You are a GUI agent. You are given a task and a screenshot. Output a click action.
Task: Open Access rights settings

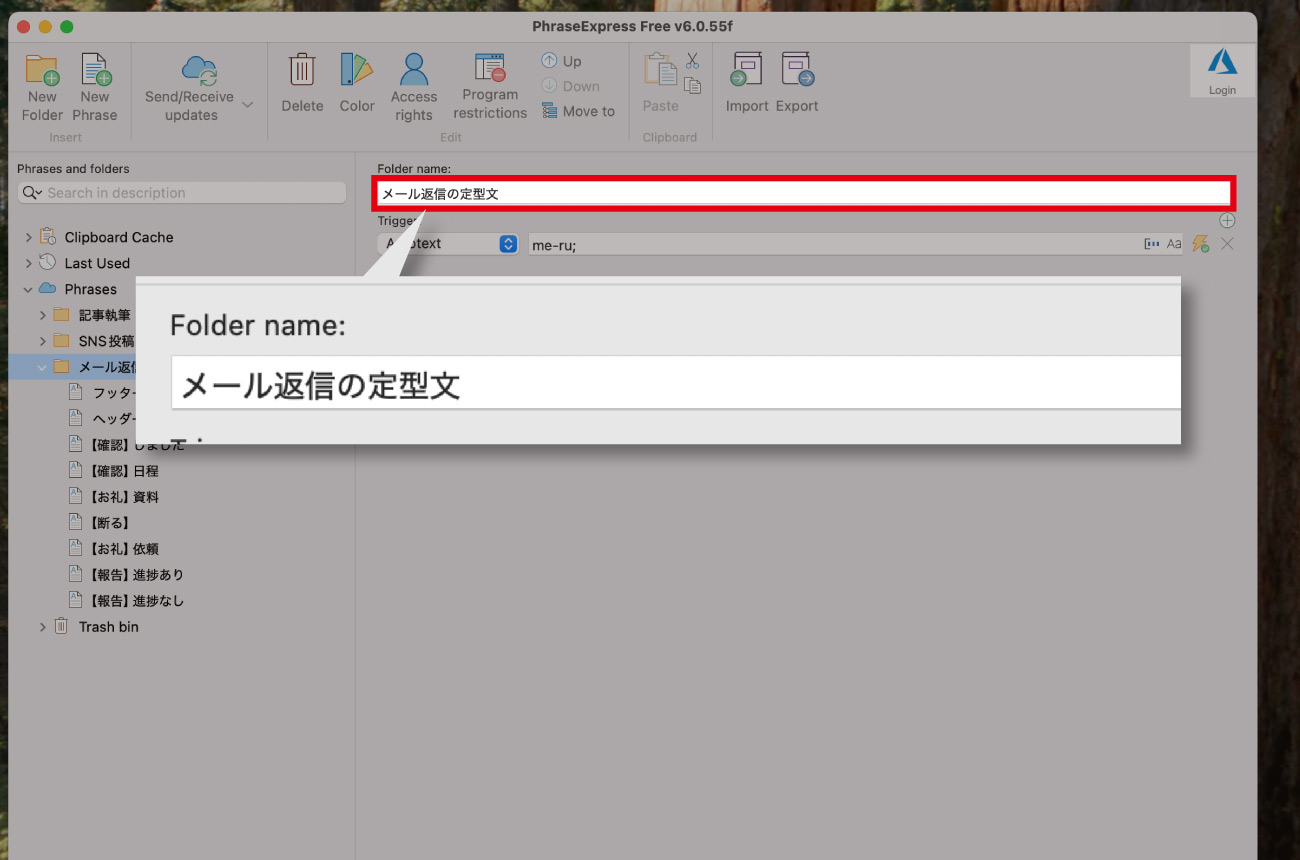[414, 87]
